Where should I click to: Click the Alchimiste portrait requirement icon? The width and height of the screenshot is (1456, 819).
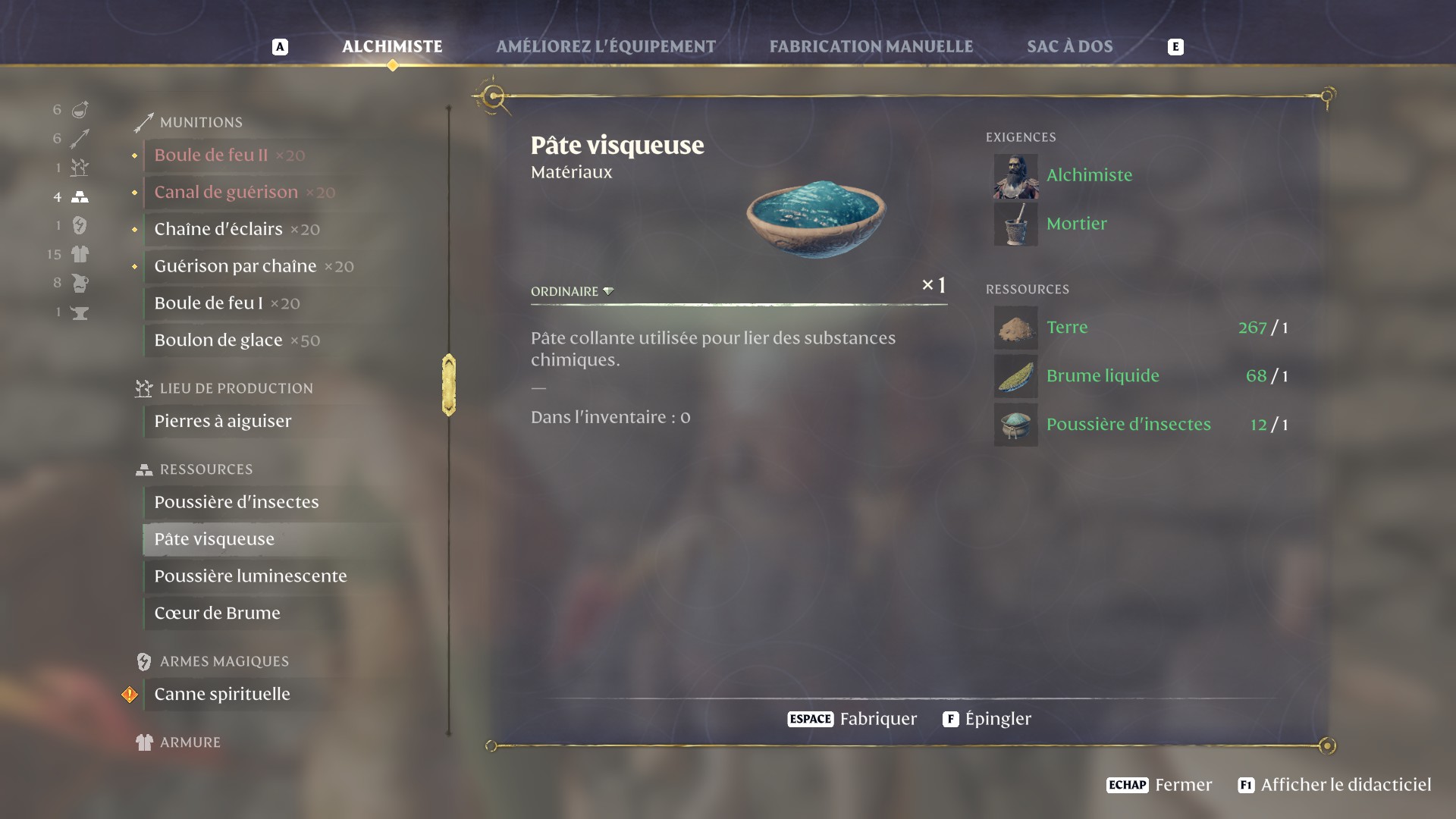tap(1015, 176)
